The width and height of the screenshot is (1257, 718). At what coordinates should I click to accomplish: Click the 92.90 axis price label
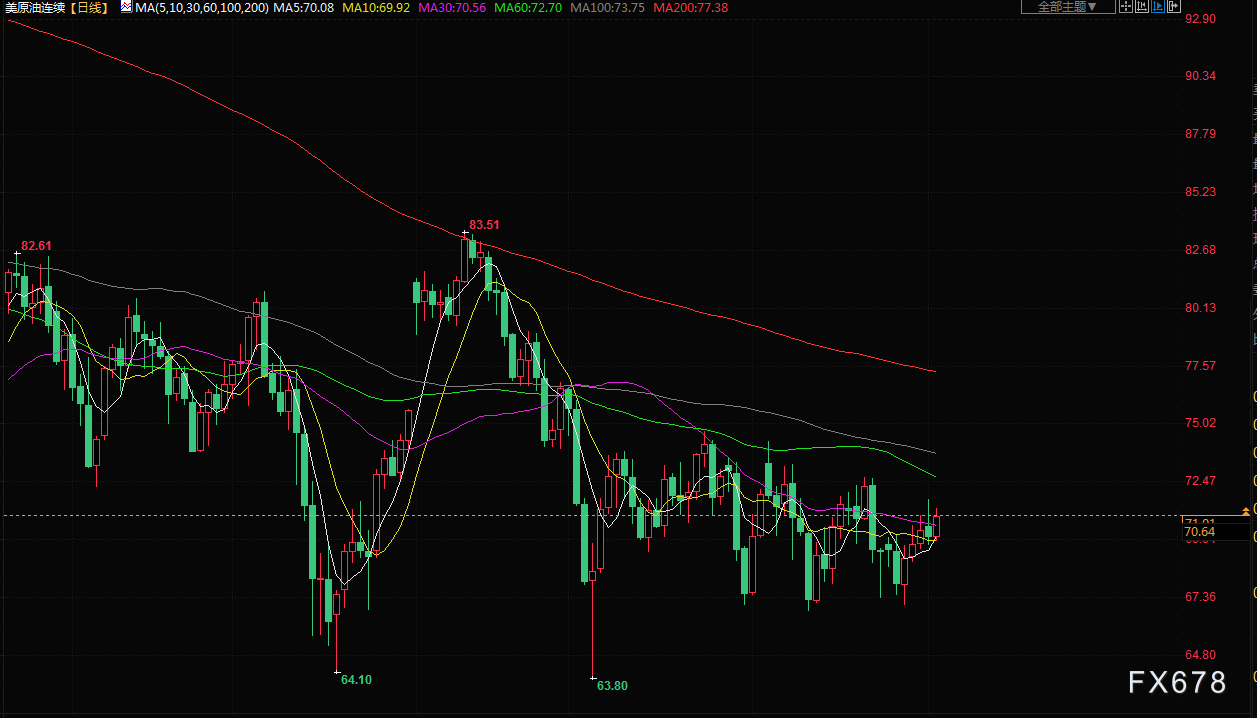pyautogui.click(x=1199, y=19)
